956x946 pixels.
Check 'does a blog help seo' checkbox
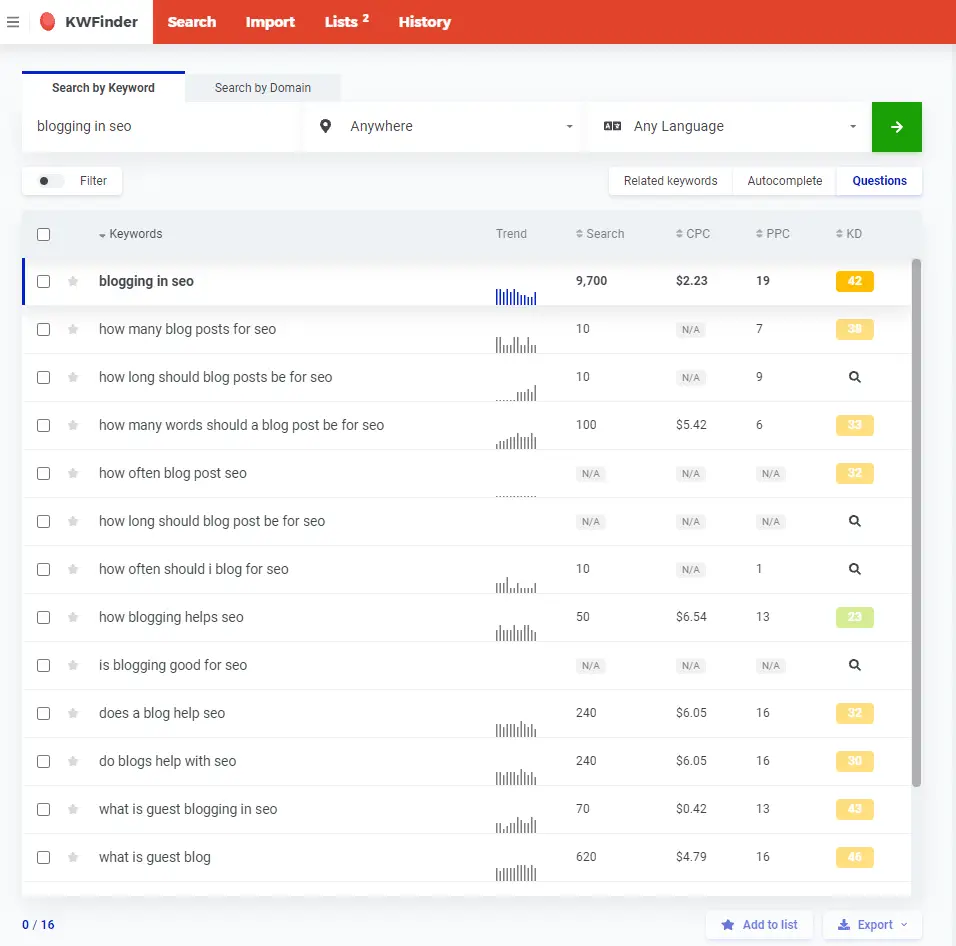(x=43, y=713)
